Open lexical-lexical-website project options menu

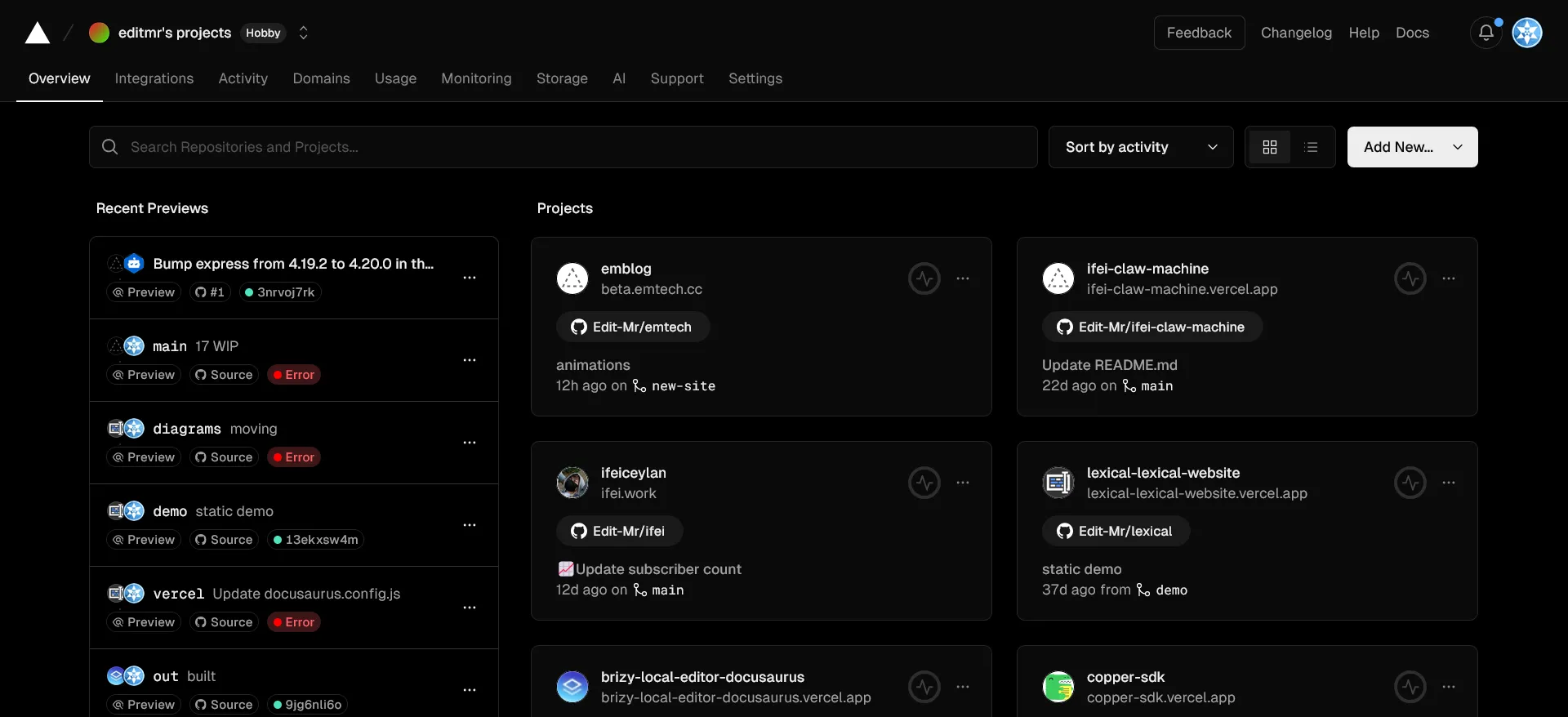point(1449,483)
